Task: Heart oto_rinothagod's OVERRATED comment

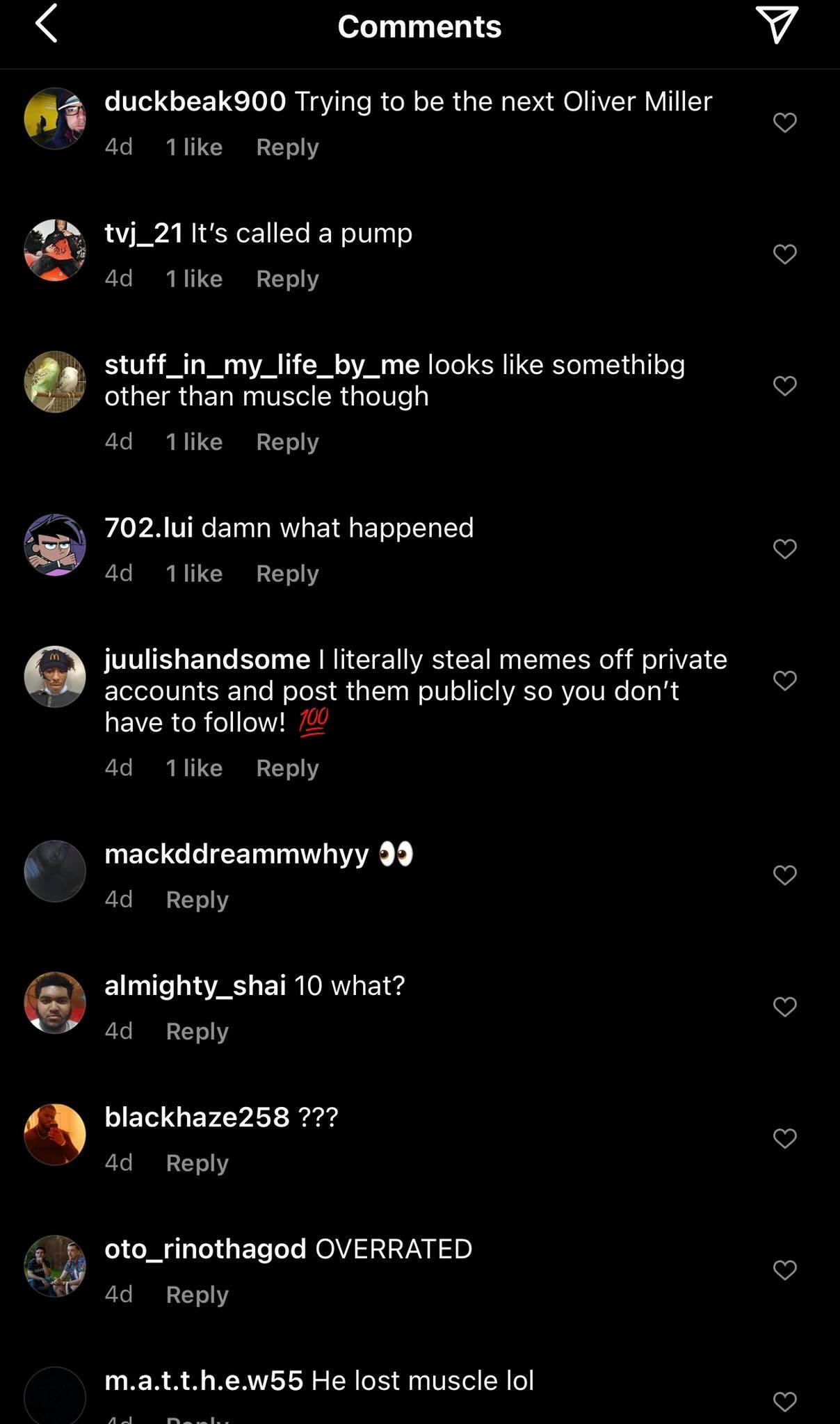Action: point(784,1270)
